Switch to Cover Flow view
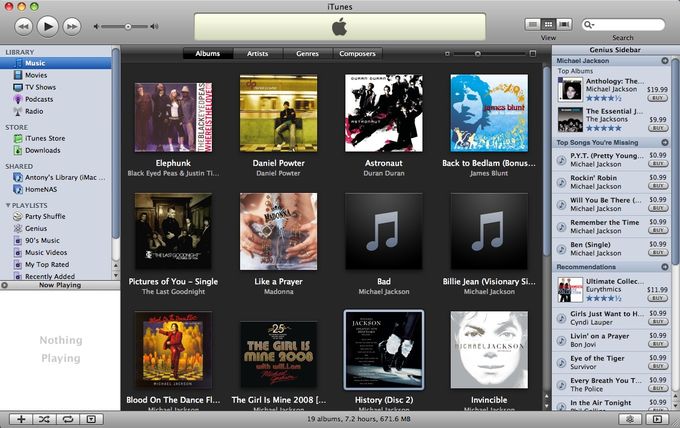The image size is (680, 428). (x=564, y=24)
